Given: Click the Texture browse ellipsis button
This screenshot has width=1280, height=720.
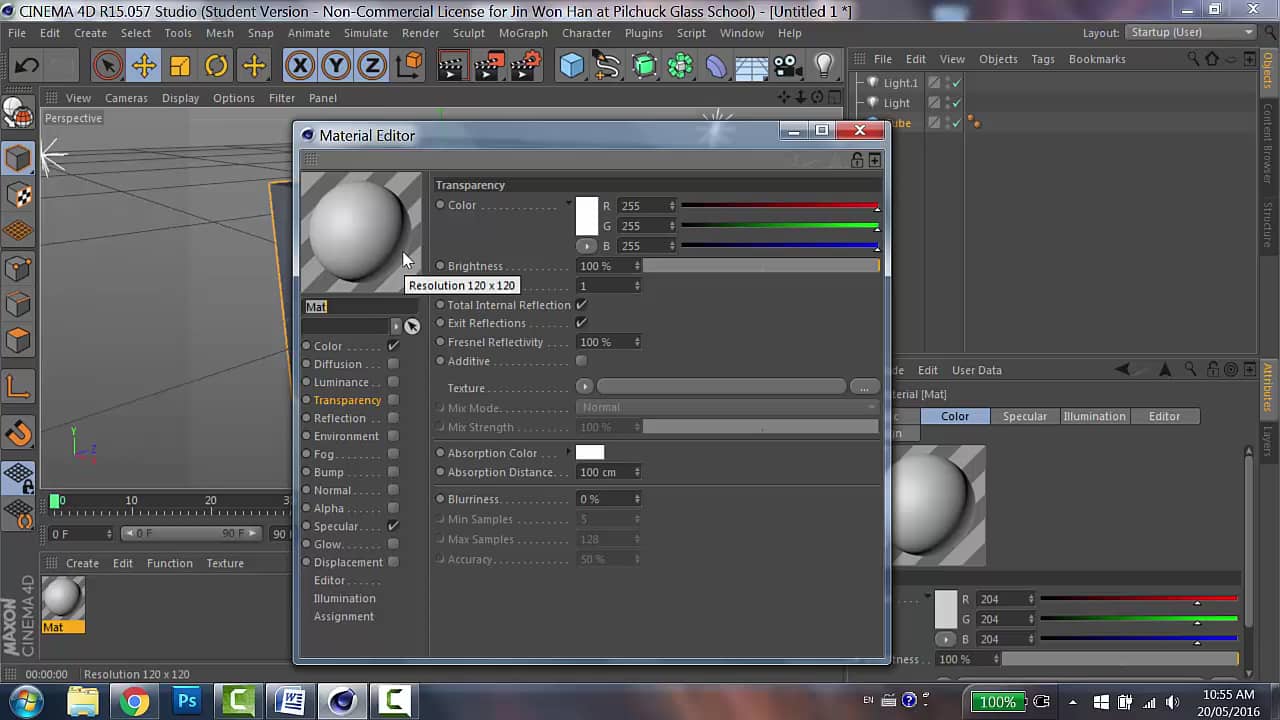Looking at the screenshot, I should click(x=865, y=387).
